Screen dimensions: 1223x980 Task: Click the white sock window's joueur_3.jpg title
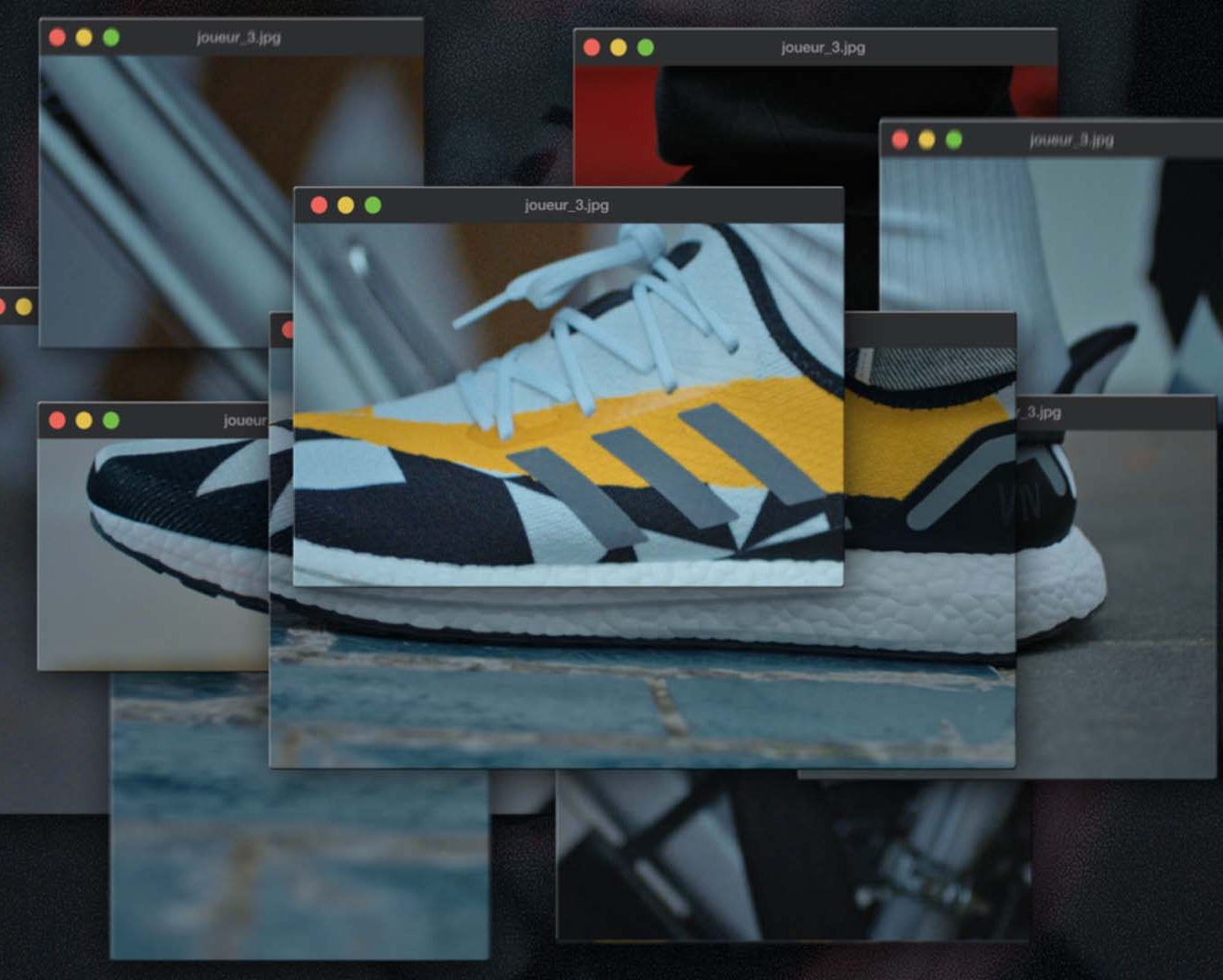click(x=1071, y=140)
